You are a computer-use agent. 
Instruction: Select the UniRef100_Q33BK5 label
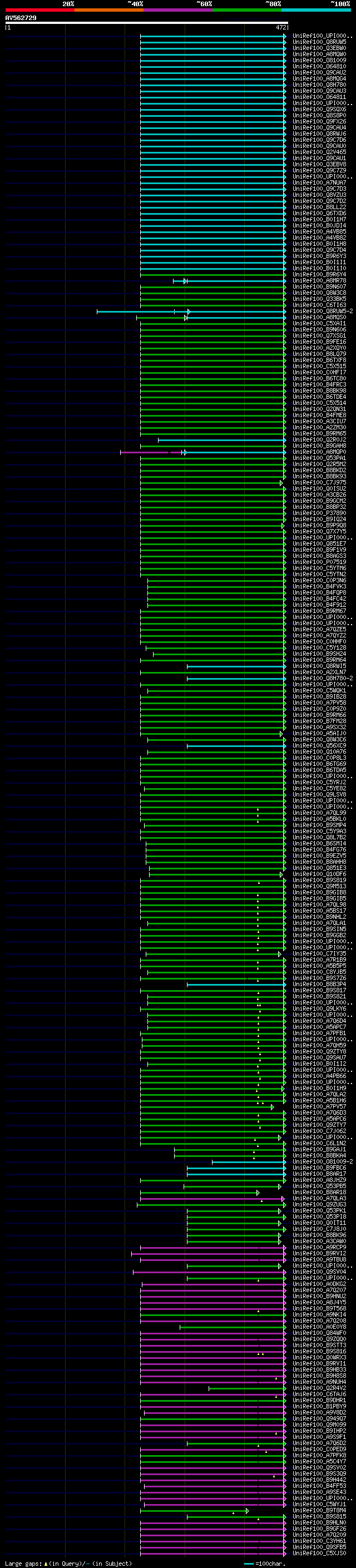pos(319,299)
